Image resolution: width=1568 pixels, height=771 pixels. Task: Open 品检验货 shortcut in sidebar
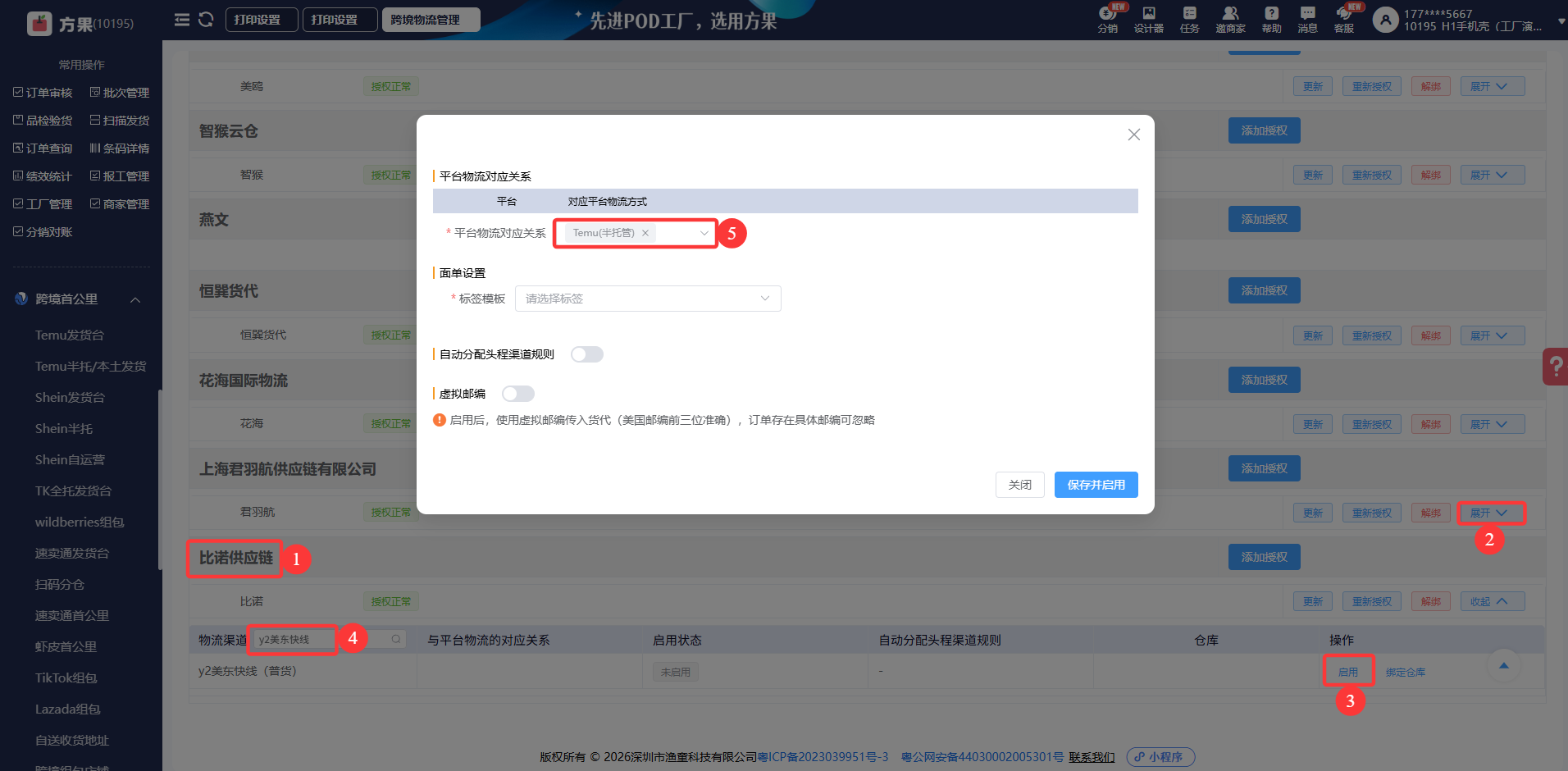(43, 121)
